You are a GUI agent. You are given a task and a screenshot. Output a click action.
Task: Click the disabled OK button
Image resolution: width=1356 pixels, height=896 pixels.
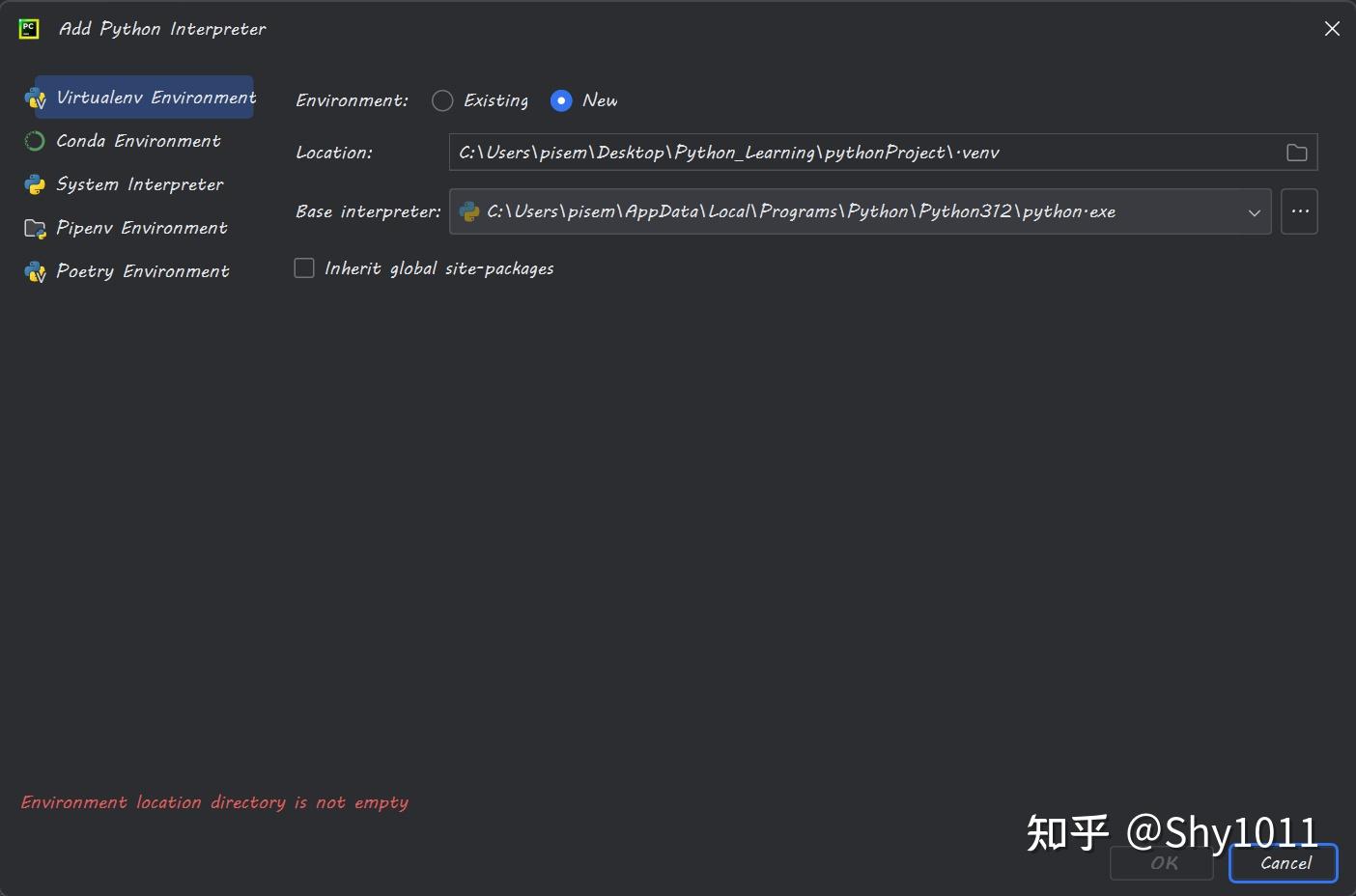(x=1161, y=863)
